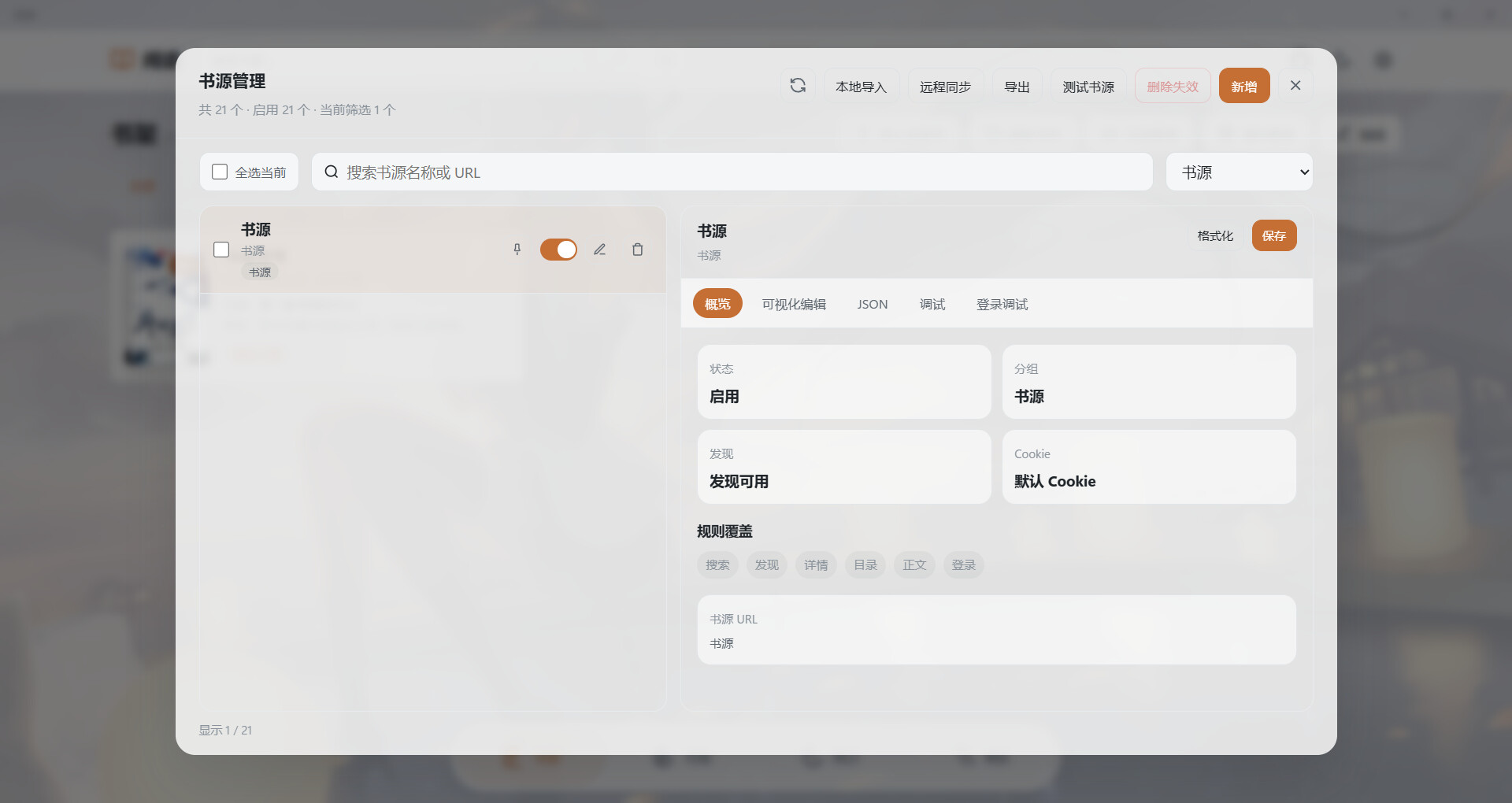Switch to the JSON tab
The width and height of the screenshot is (1512, 803).
pyautogui.click(x=873, y=304)
